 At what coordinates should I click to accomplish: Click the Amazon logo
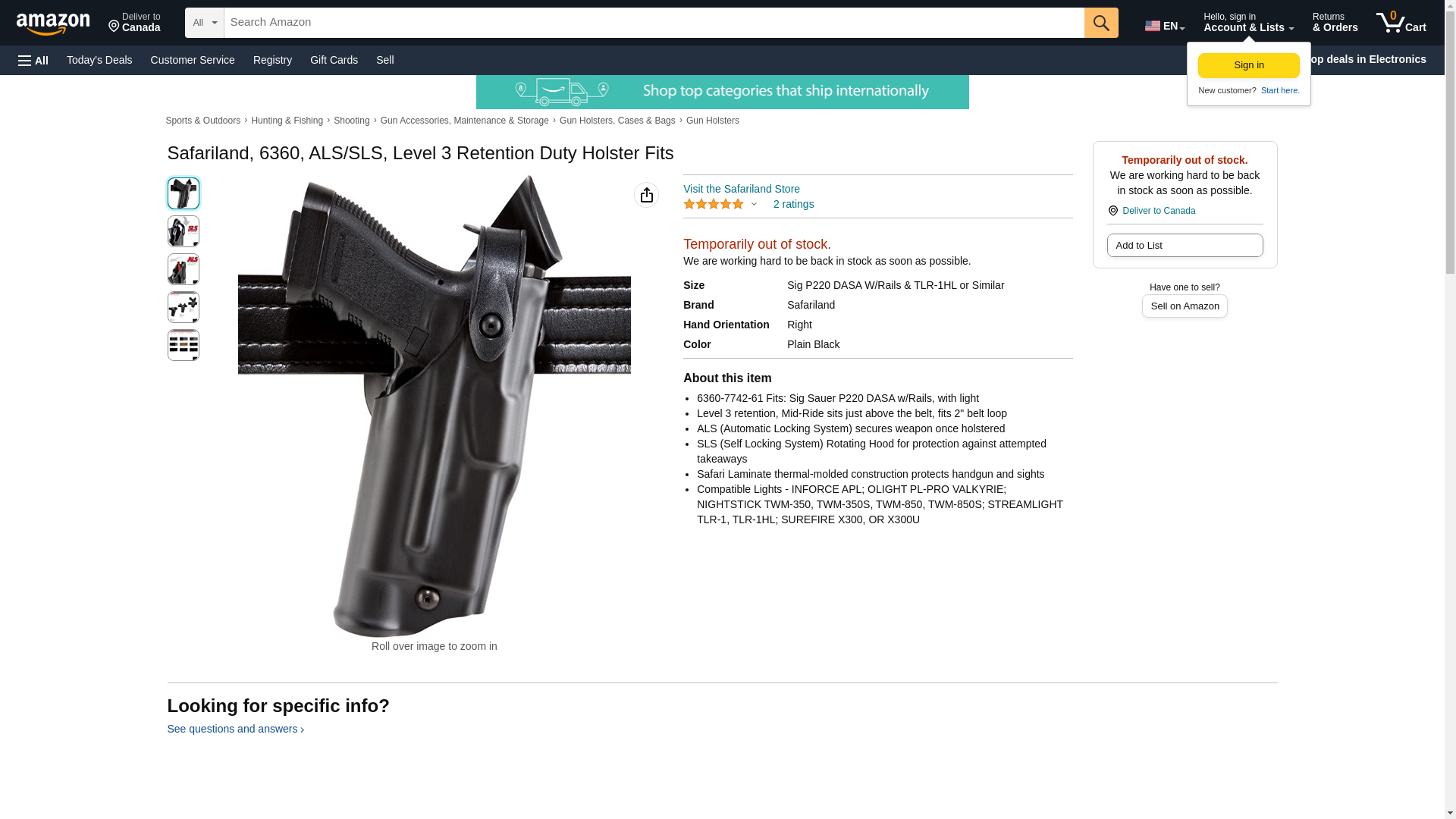[x=53, y=24]
